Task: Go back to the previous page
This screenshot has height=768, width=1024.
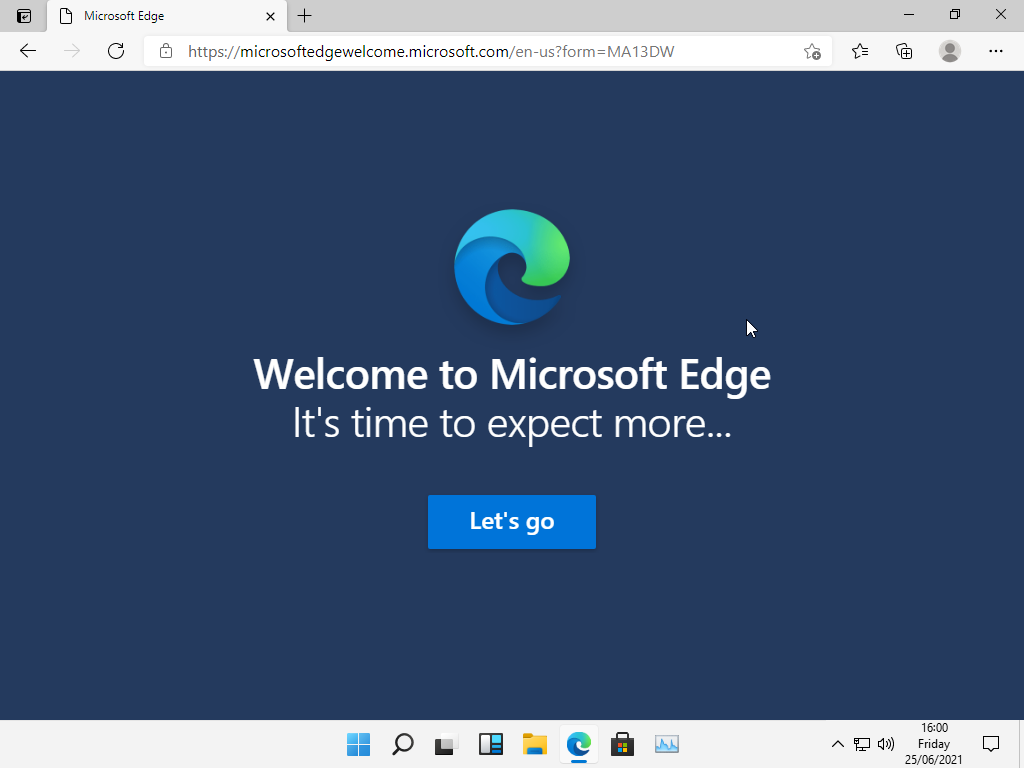Action: pyautogui.click(x=28, y=51)
